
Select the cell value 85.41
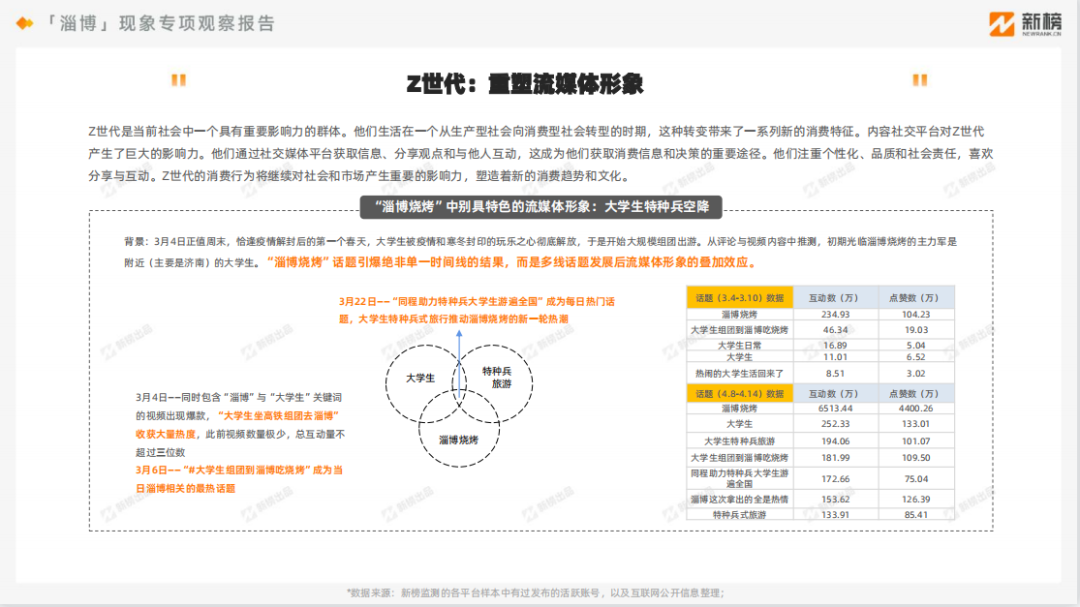[x=916, y=515]
